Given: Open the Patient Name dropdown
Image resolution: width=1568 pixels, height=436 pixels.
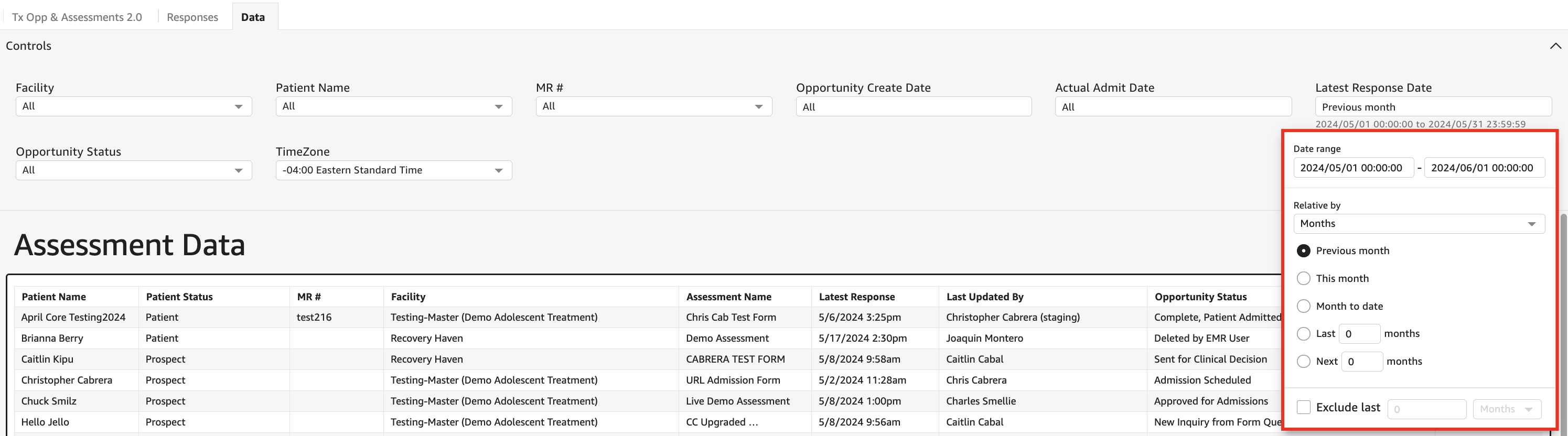Looking at the screenshot, I should (393, 106).
